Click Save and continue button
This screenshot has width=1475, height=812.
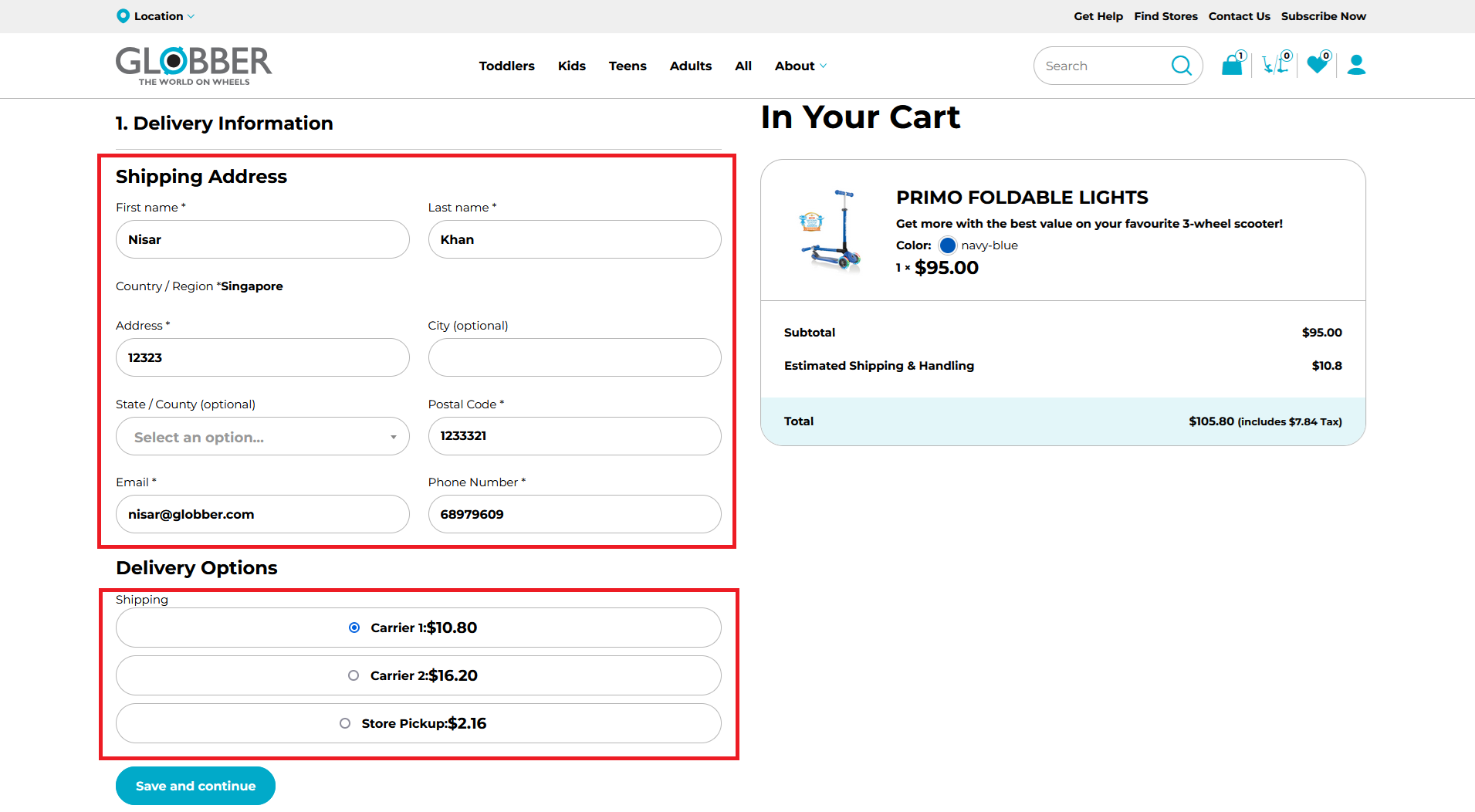[x=195, y=786]
